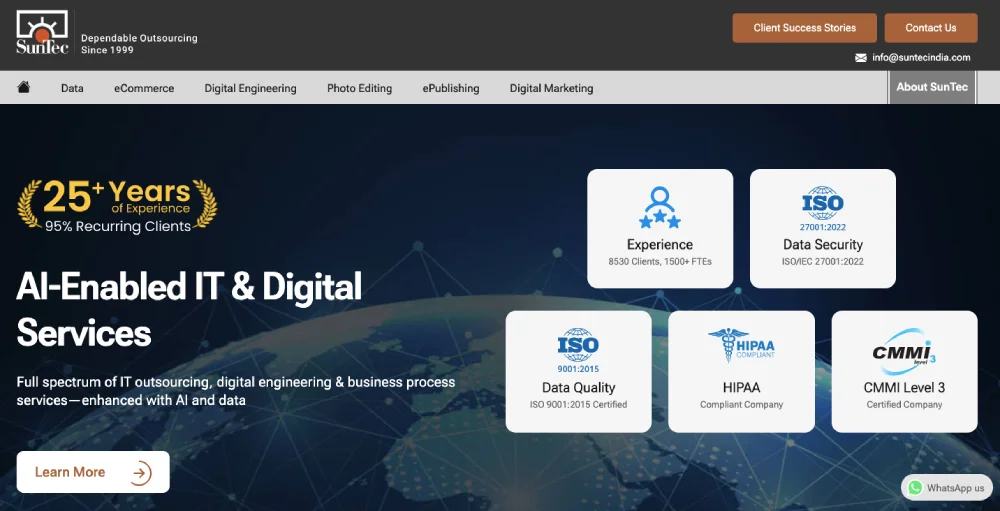Click the ISO 27001:2022 globe icon
1000x511 pixels.
822,209
